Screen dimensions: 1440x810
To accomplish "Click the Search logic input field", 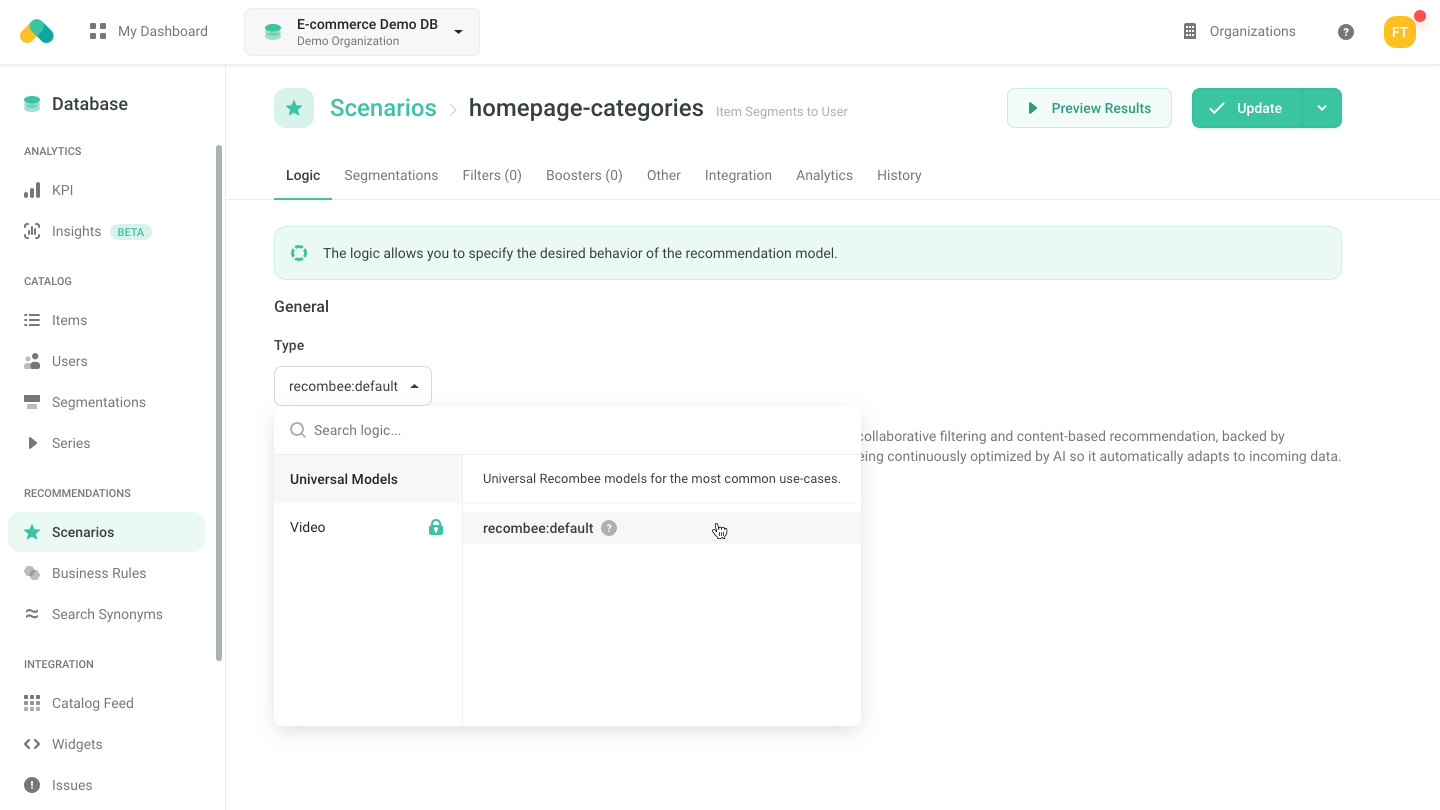I will 567,430.
